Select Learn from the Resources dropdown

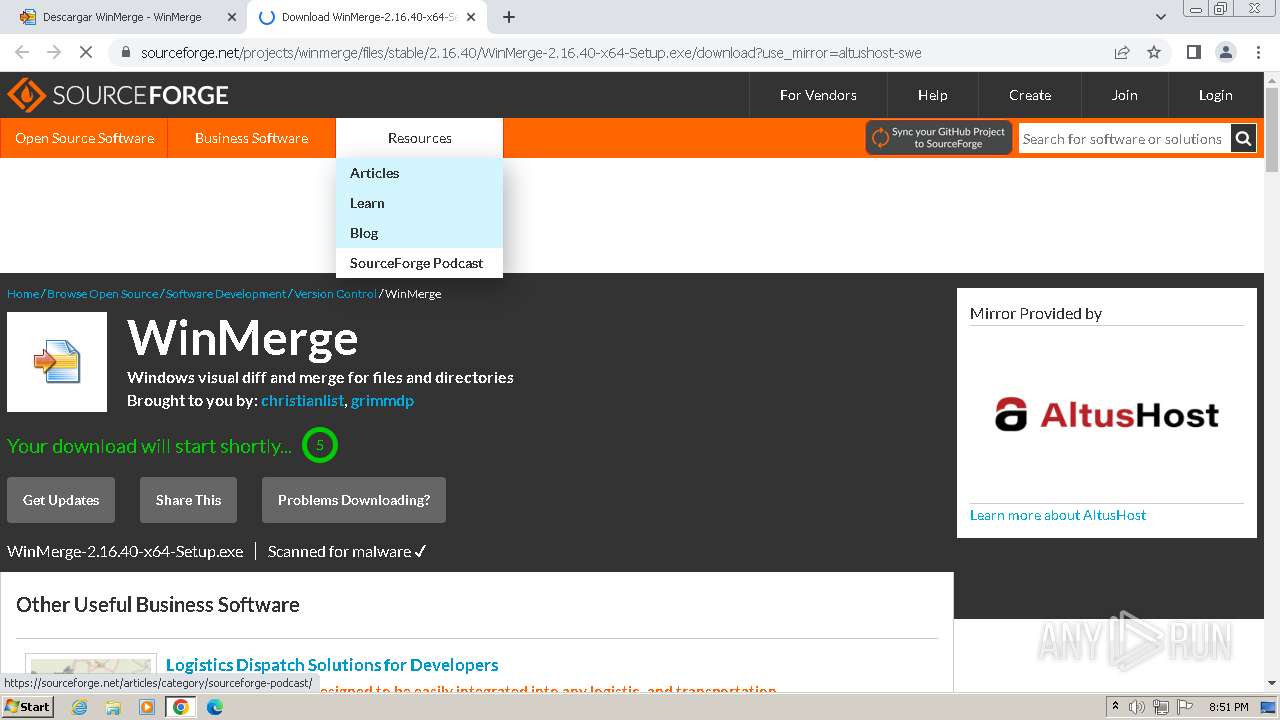(419, 203)
